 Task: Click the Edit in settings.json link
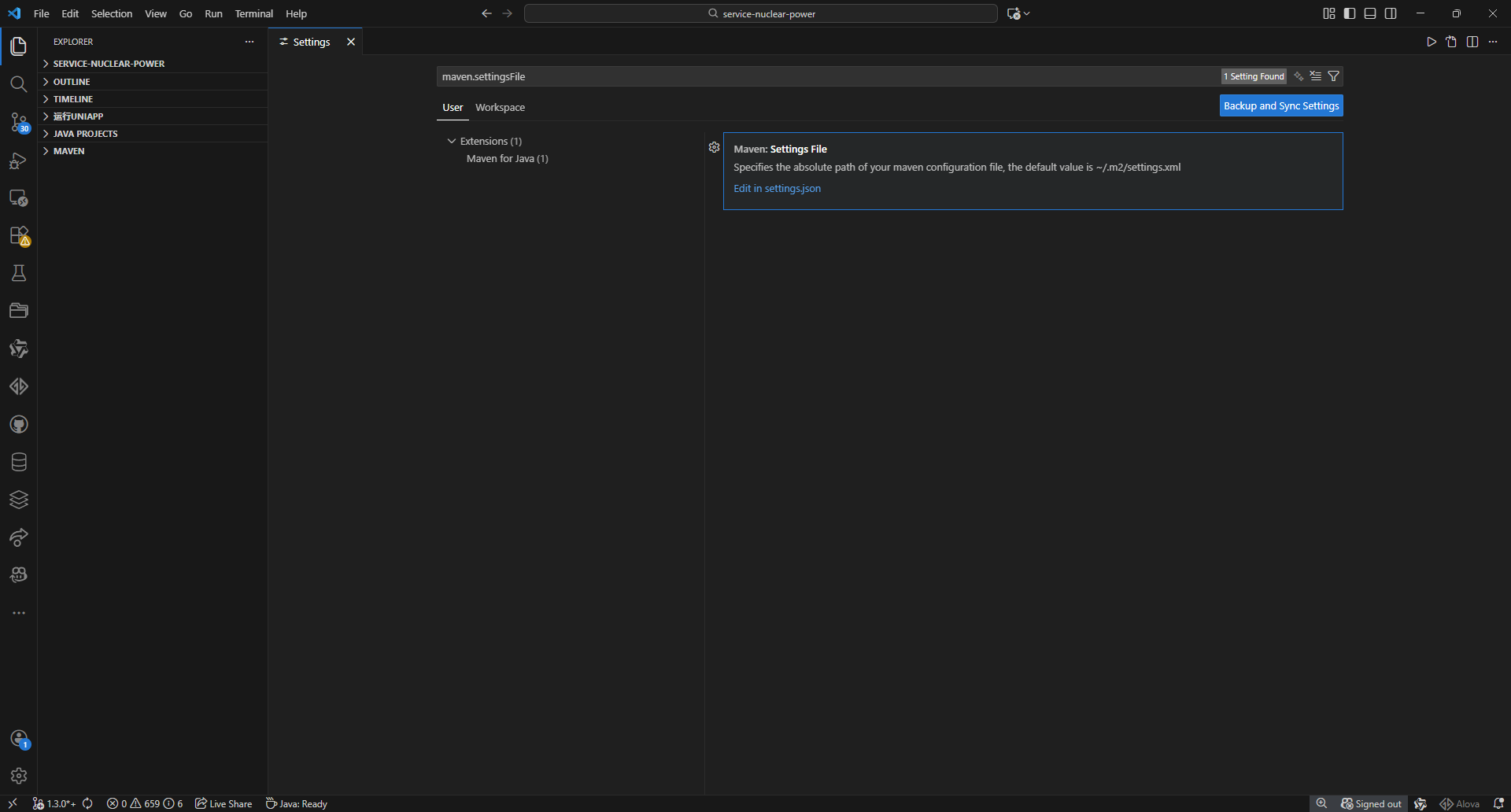coord(777,188)
